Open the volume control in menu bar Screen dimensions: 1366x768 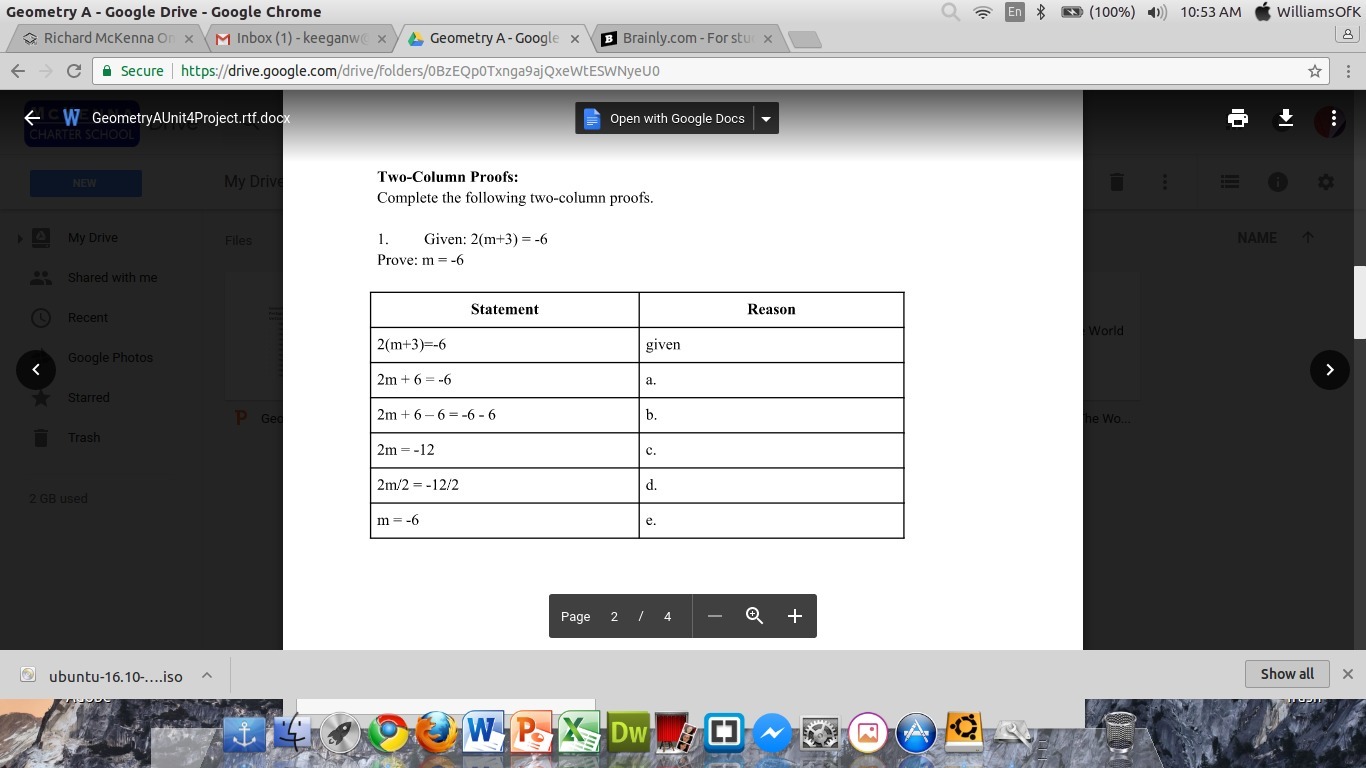pos(1158,12)
